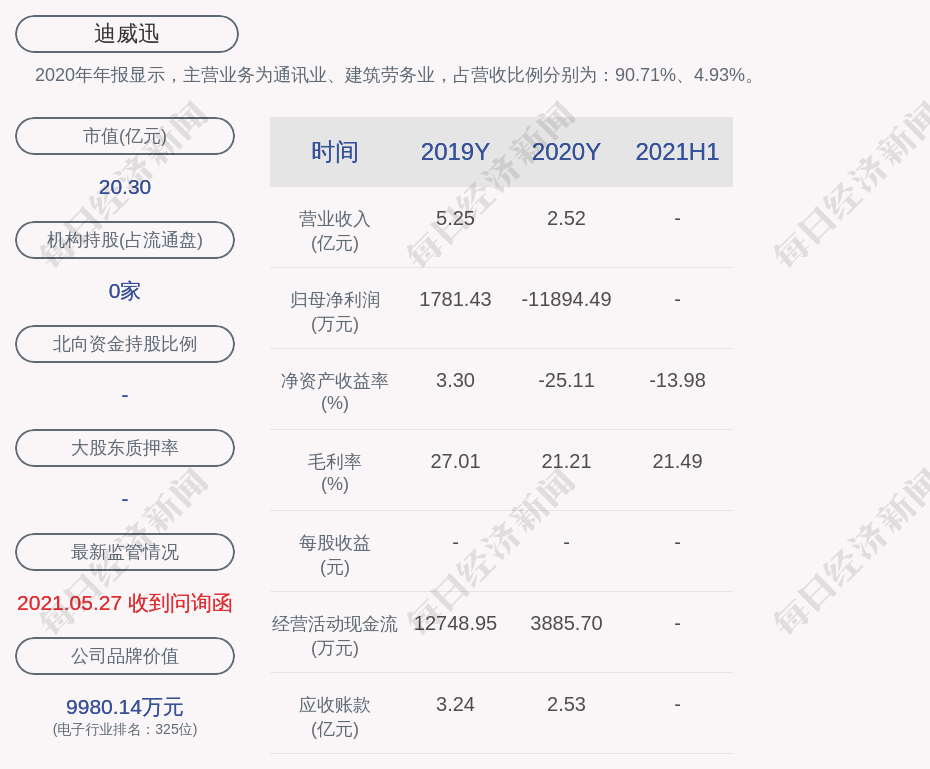The image size is (930, 769).
Task: Select the market value figure 20.30
Action: tap(125, 187)
